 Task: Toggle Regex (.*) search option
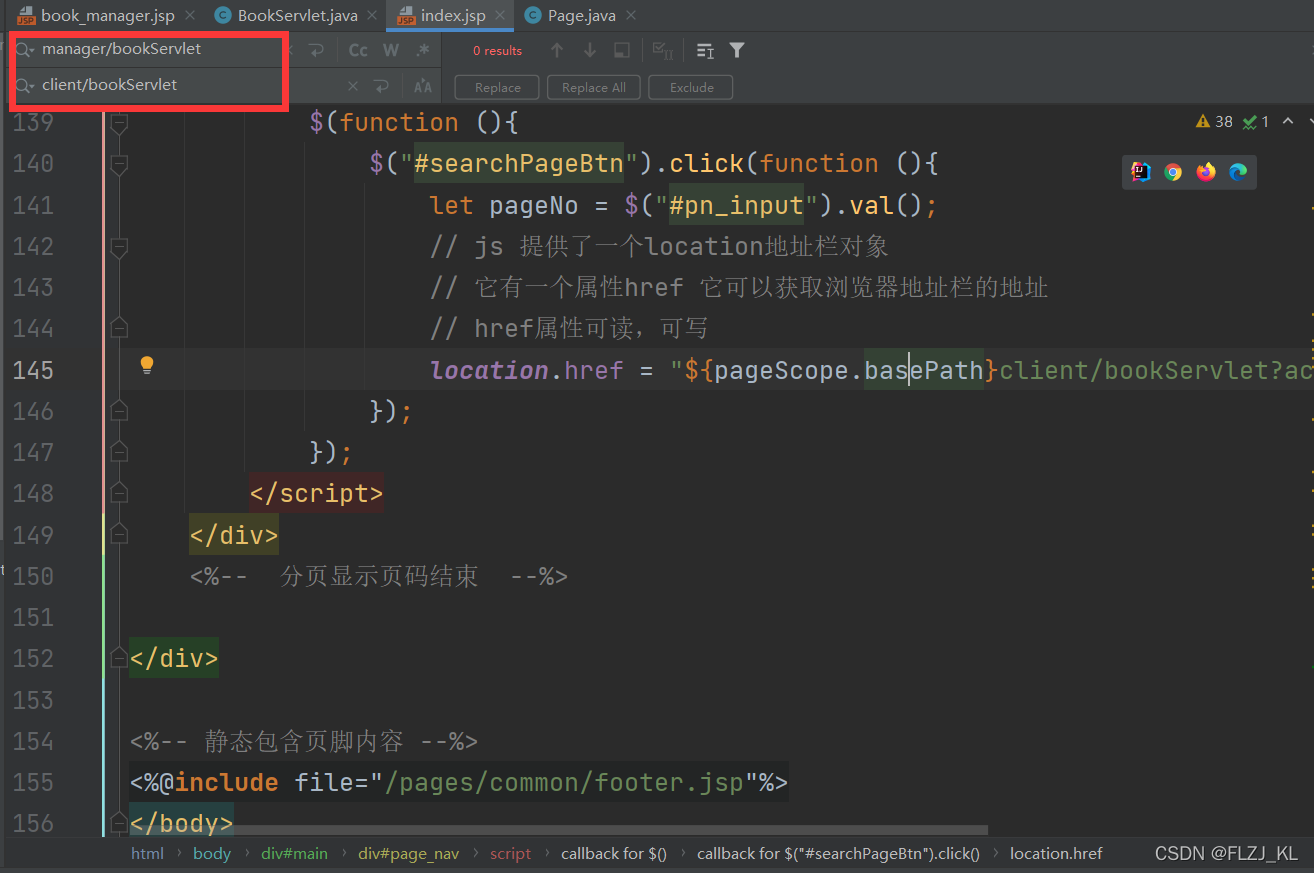[x=423, y=50]
